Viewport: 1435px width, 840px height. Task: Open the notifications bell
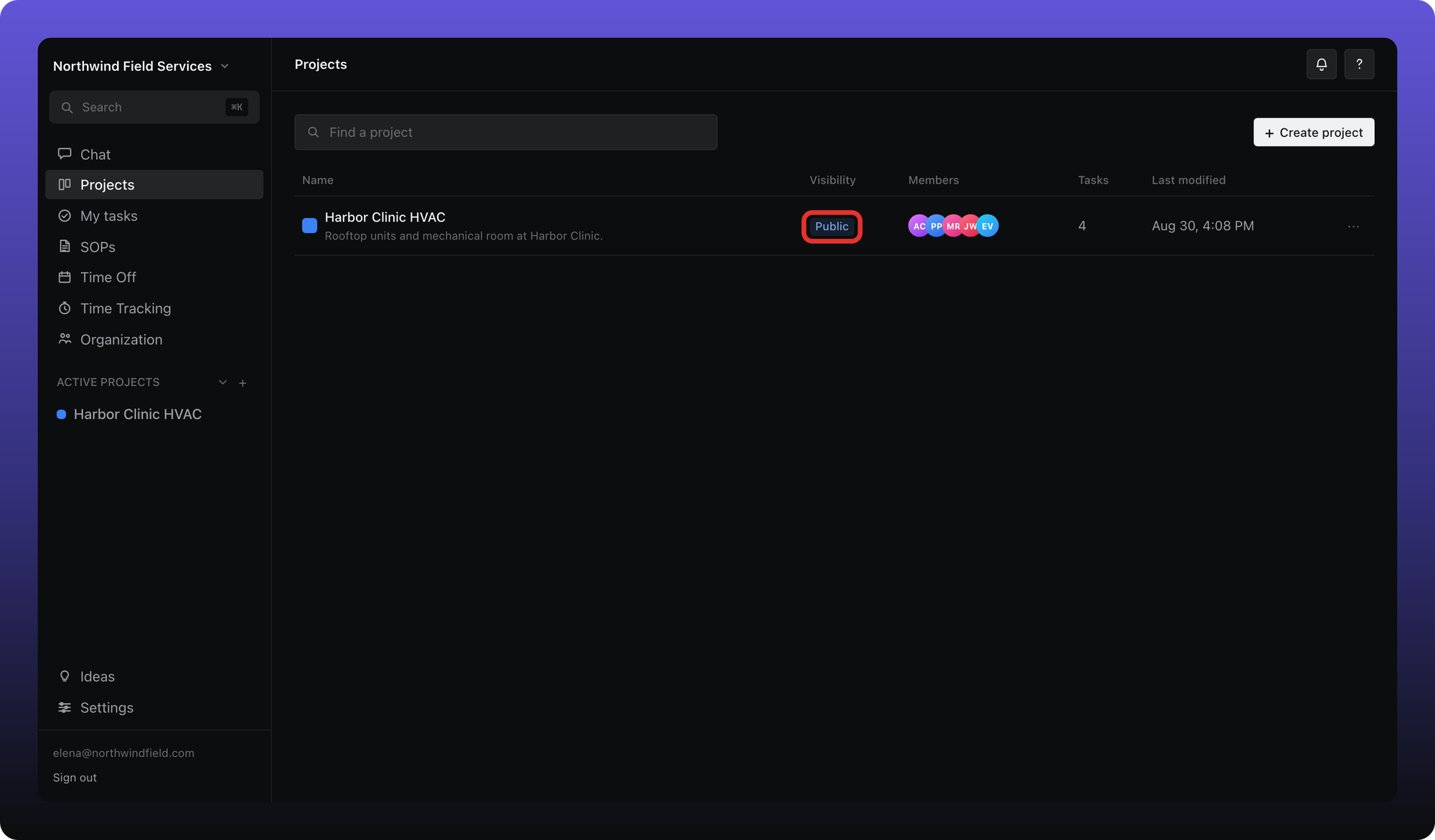coord(1321,65)
